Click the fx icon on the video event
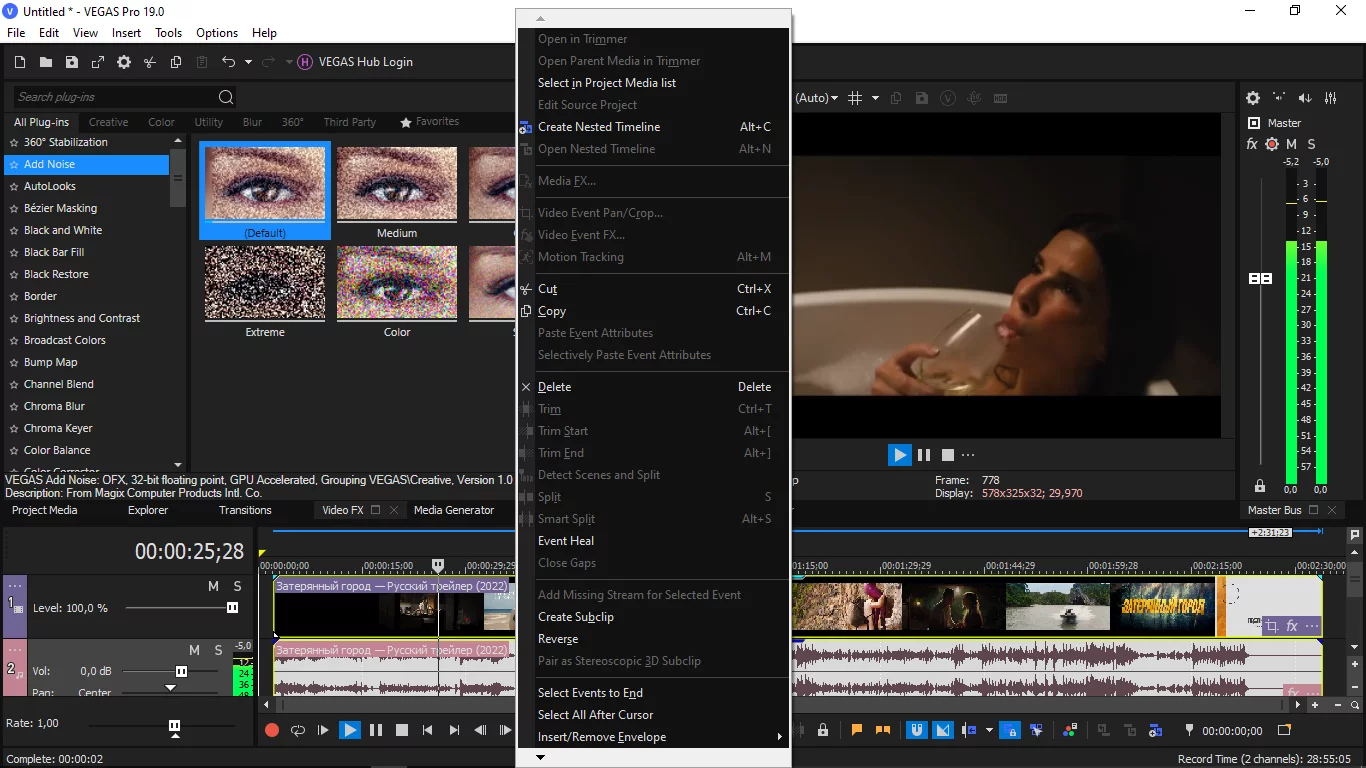Viewport: 1366px width, 768px height. pos(1292,626)
